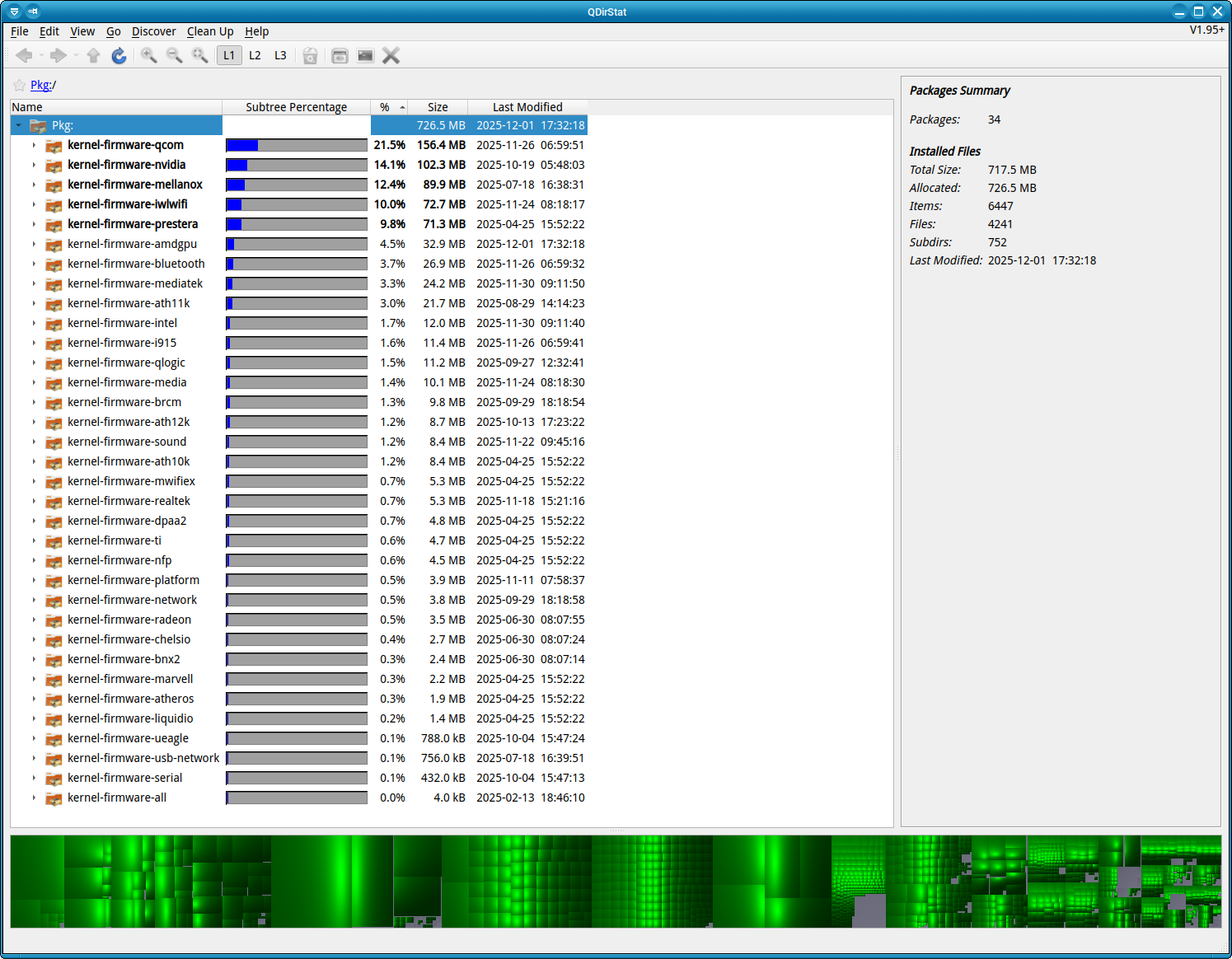Switch to the L3 layout
Image resolution: width=1232 pixels, height=959 pixels.
[280, 55]
